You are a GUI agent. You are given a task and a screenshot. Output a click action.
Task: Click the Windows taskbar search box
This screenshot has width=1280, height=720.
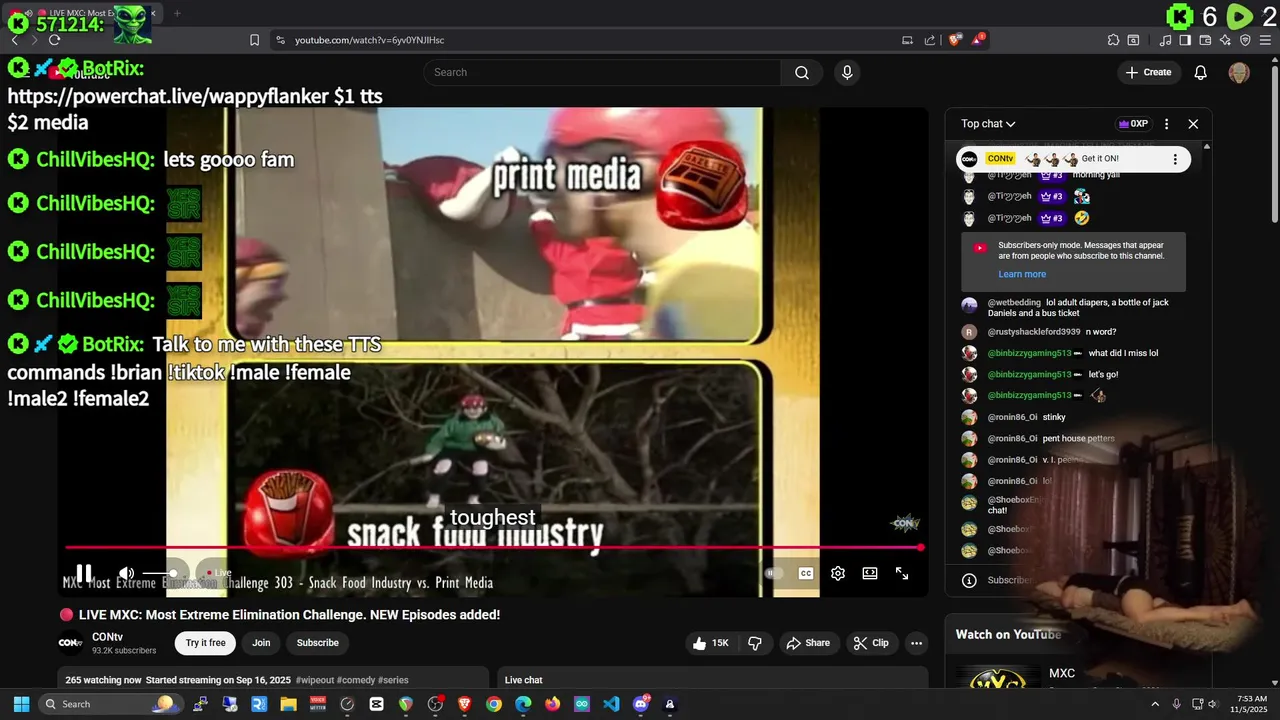click(x=109, y=704)
